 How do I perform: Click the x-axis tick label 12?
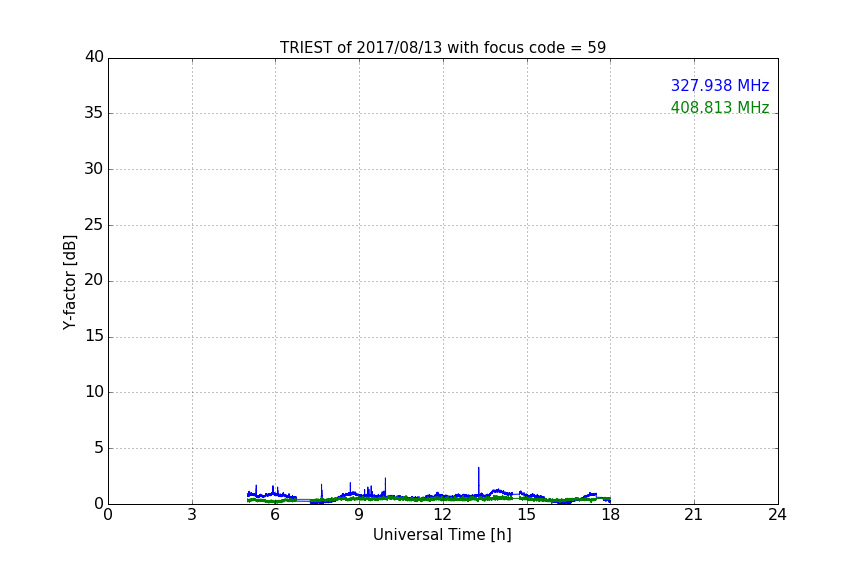[442, 515]
